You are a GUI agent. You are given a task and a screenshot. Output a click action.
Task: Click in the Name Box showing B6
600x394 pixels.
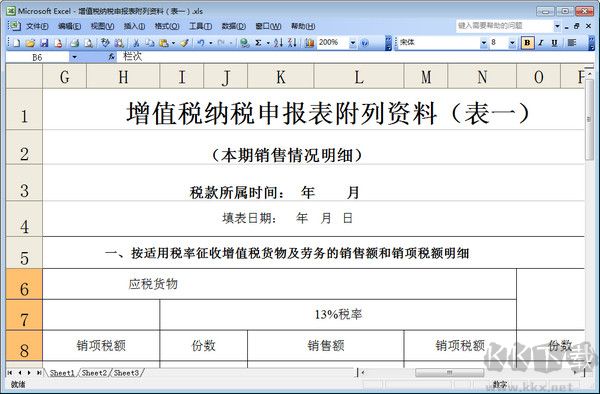tap(38, 57)
